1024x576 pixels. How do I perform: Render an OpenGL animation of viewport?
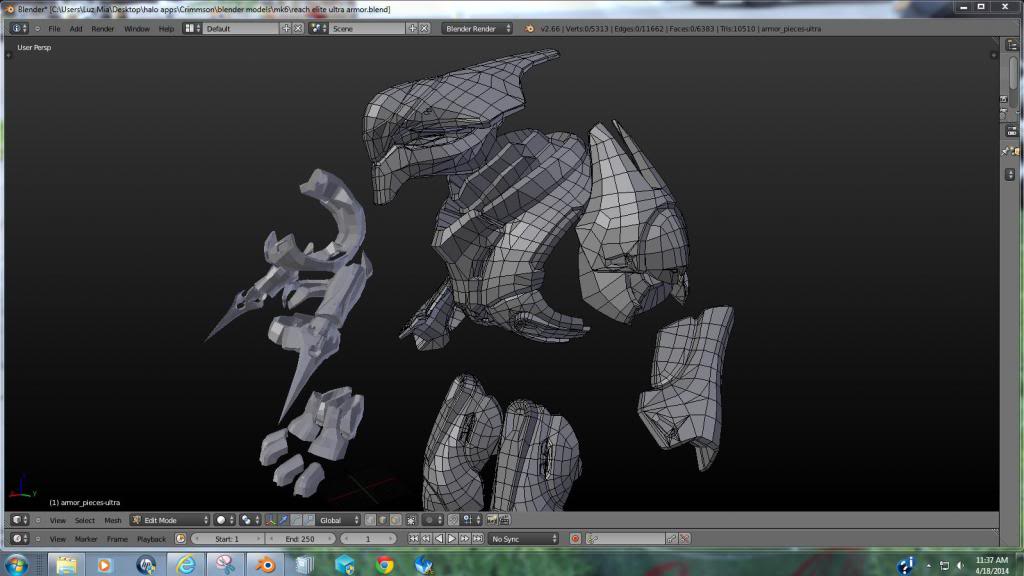(x=504, y=520)
